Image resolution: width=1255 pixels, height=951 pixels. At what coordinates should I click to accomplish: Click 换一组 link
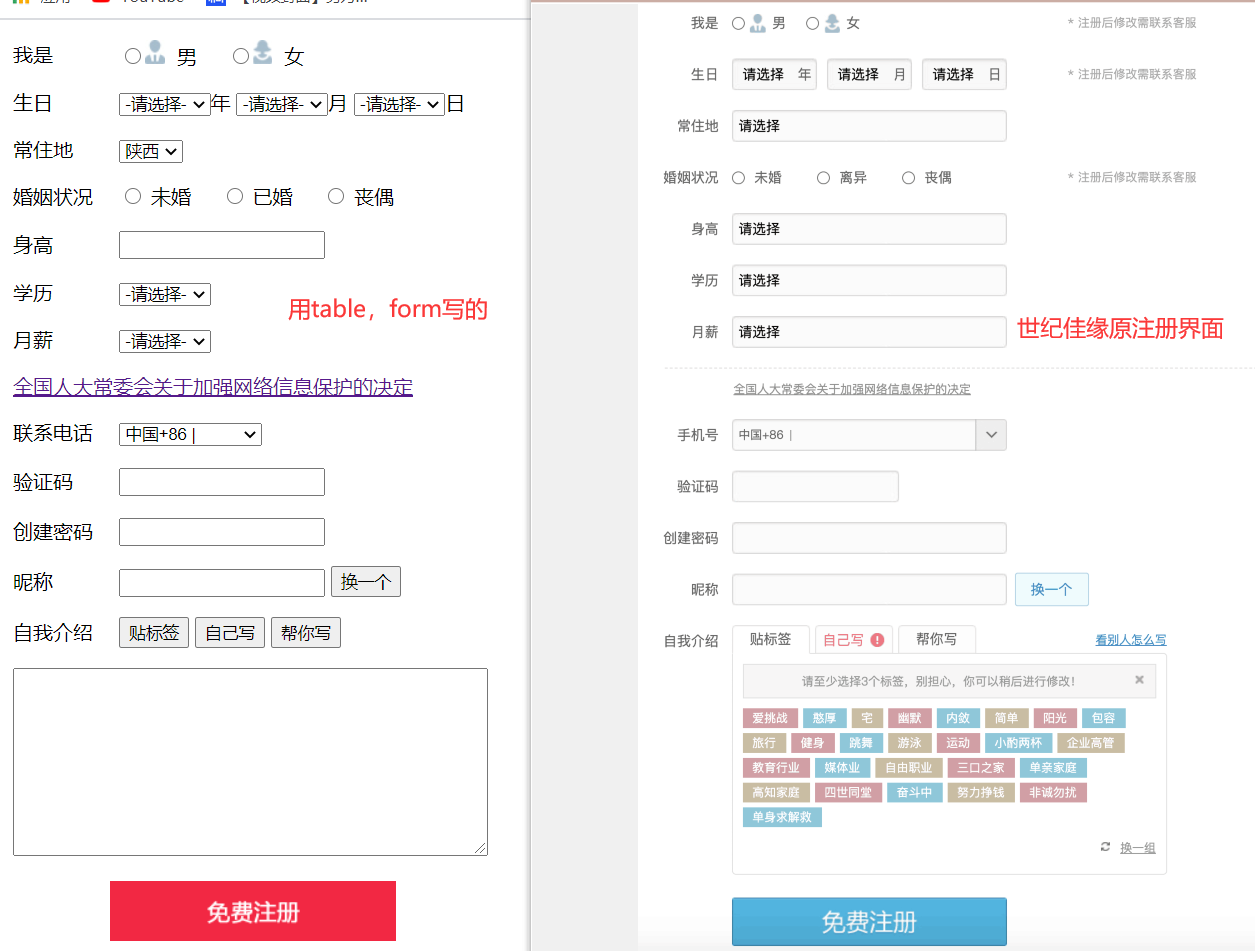(x=1138, y=848)
